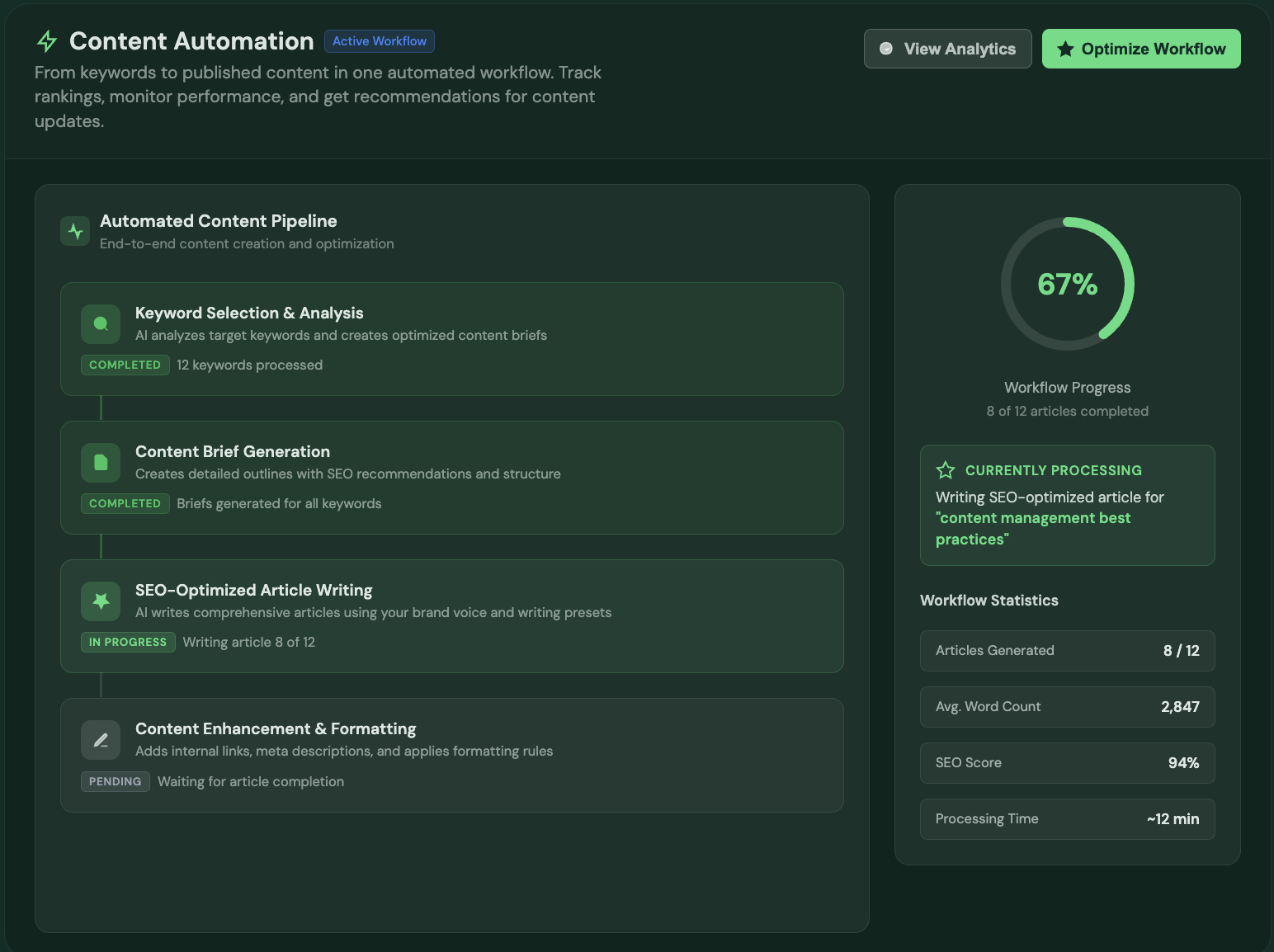Click the pencil icon for Content Enhancement

click(101, 740)
